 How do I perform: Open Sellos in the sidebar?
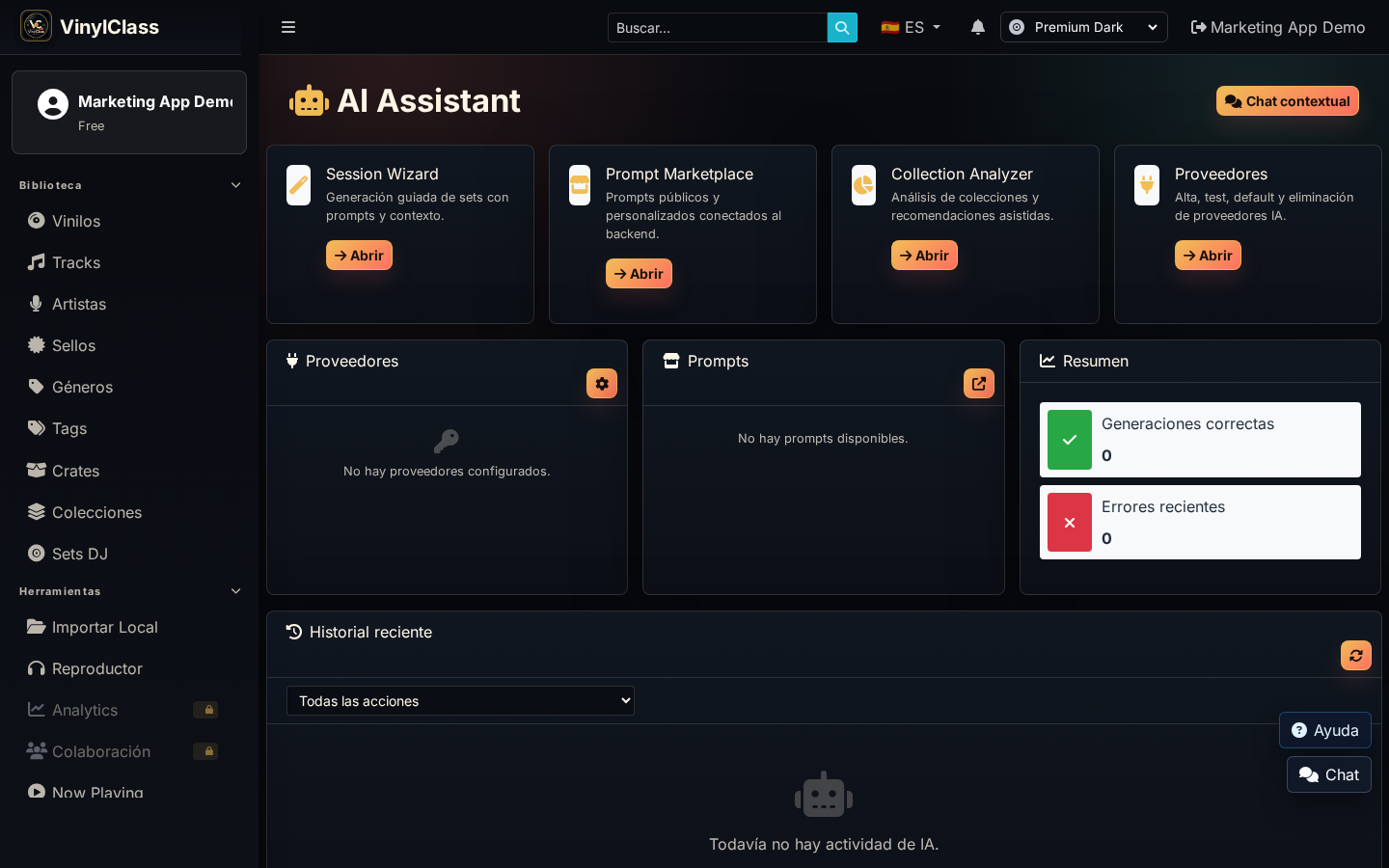click(129, 345)
